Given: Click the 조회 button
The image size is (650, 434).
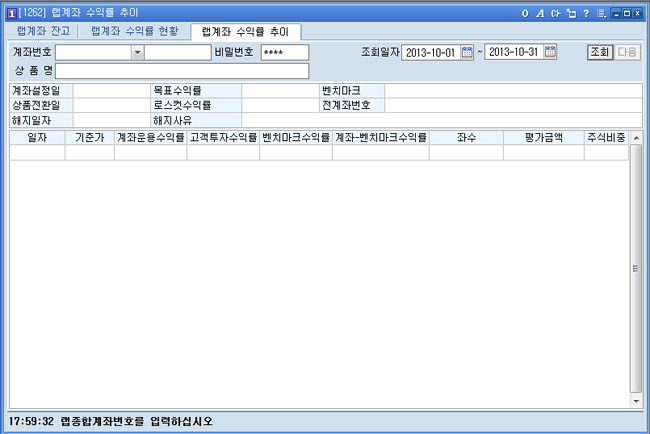Looking at the screenshot, I should [599, 52].
